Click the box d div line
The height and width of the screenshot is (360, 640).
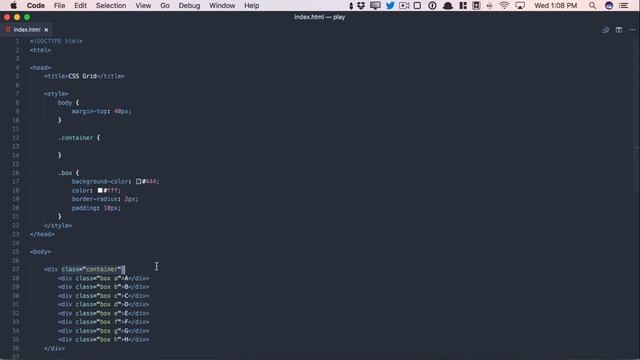(103, 304)
